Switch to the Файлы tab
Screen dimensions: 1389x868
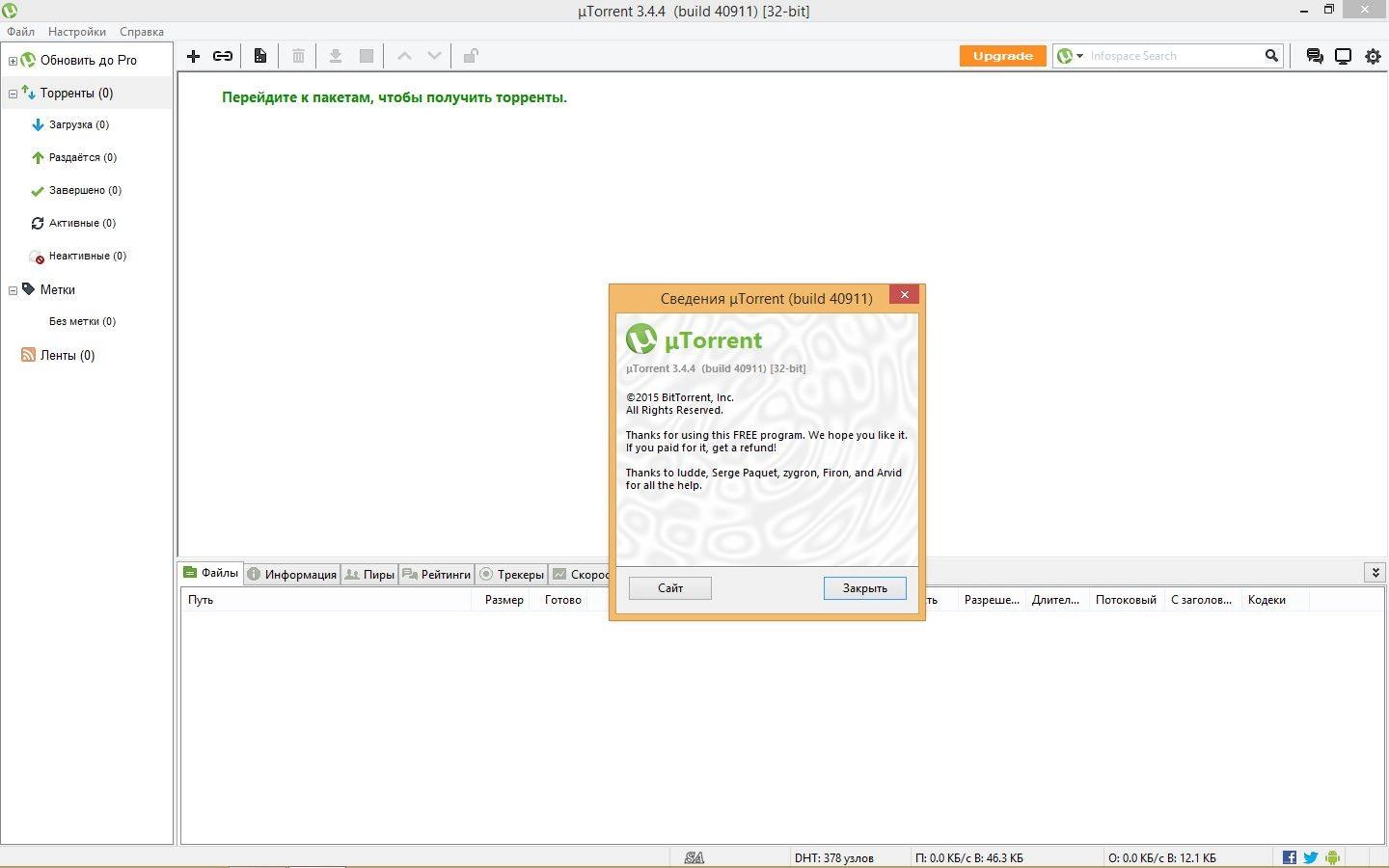(x=211, y=573)
